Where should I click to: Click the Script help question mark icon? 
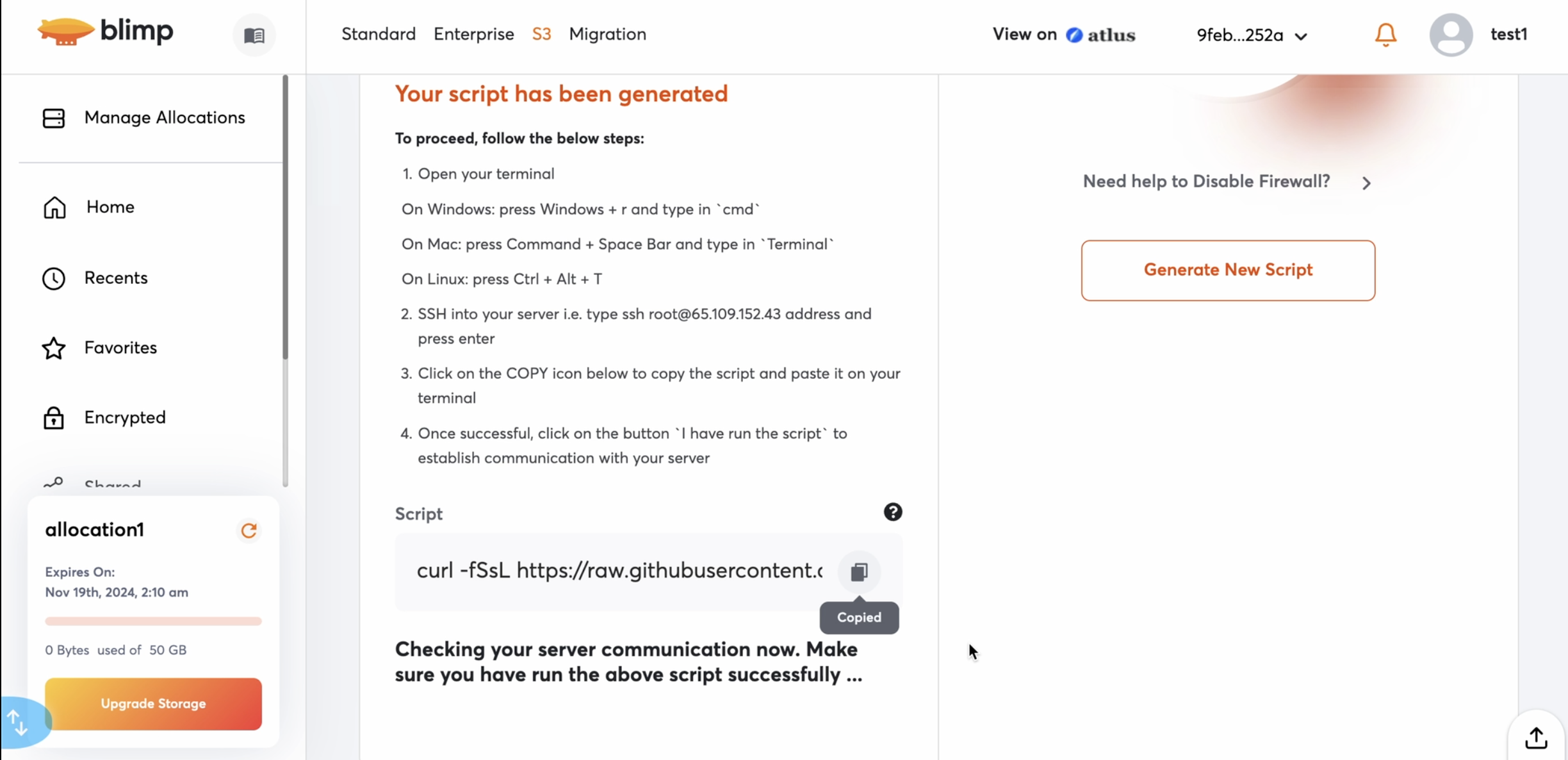pos(892,512)
